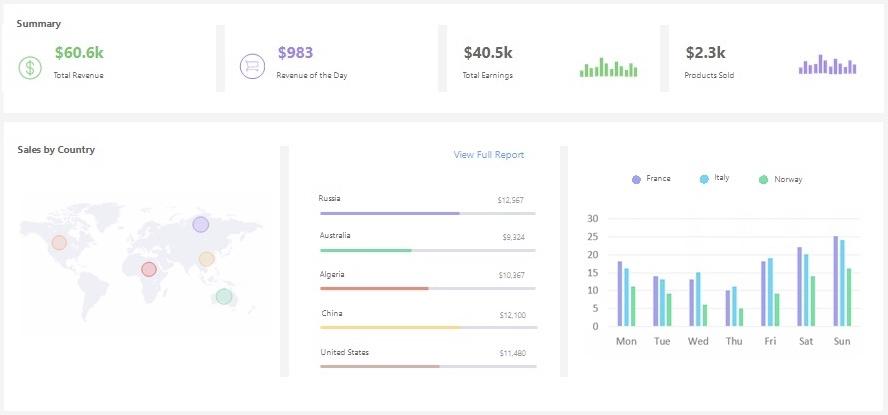Click the shopping cart Revenue of the Day icon

(251, 67)
